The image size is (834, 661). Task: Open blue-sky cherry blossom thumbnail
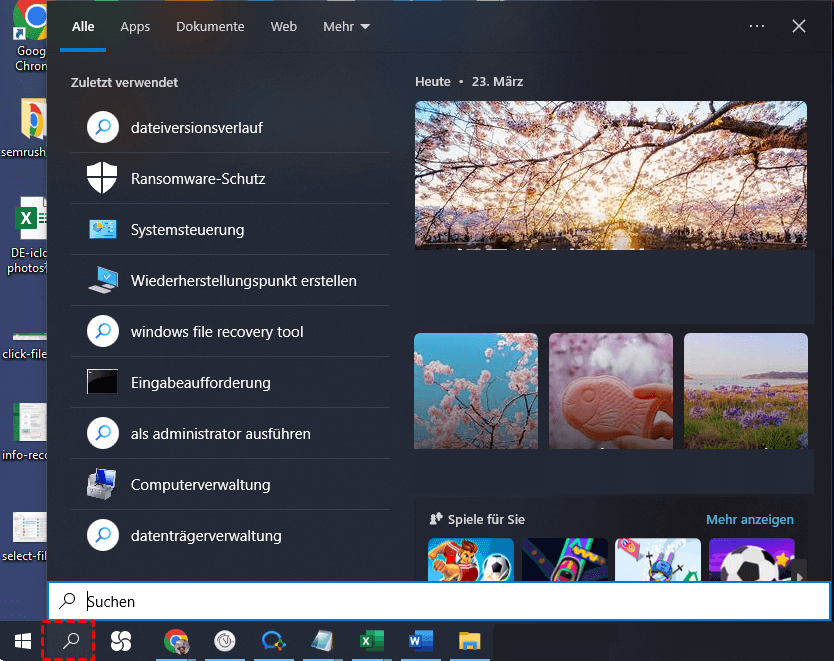point(476,391)
